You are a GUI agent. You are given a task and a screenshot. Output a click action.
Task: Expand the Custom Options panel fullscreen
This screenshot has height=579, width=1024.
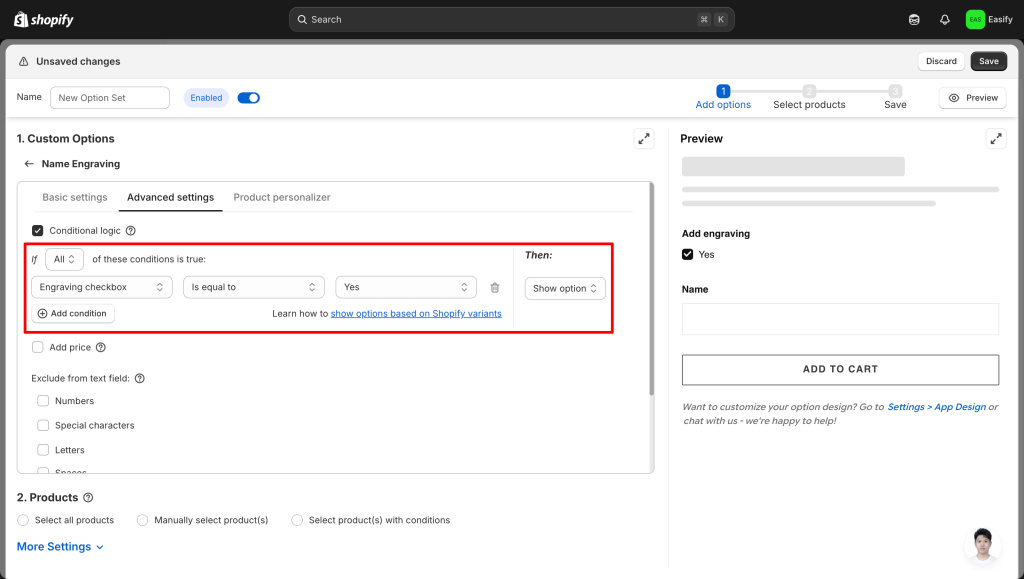click(x=644, y=139)
